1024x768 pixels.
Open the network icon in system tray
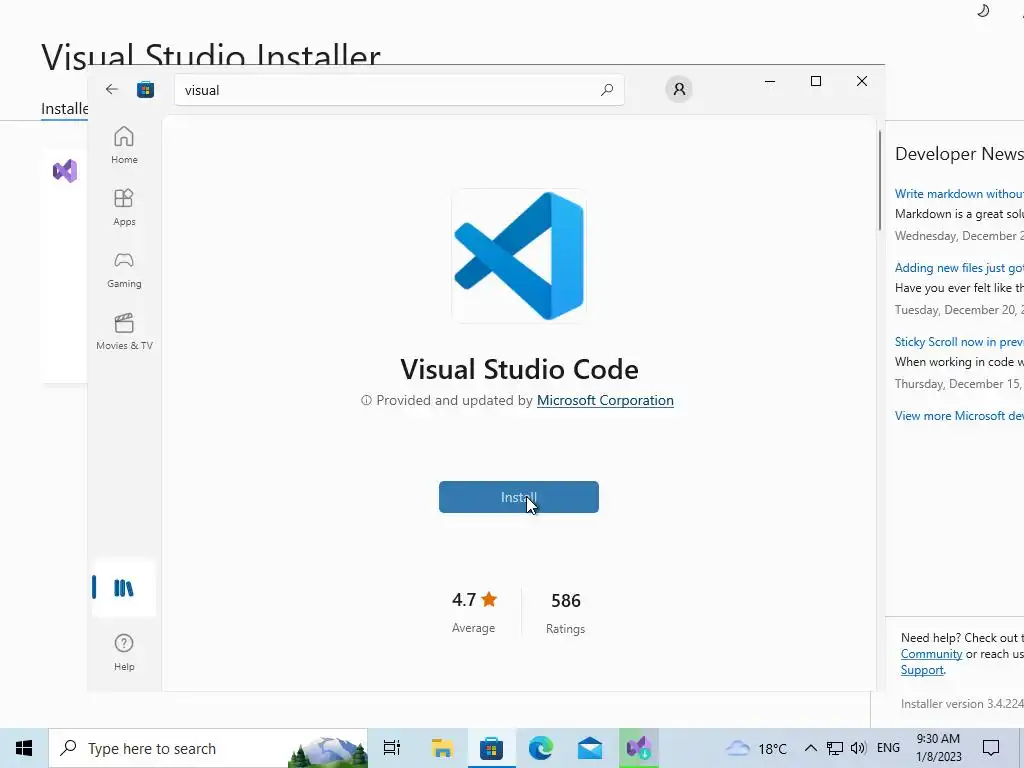coord(835,748)
